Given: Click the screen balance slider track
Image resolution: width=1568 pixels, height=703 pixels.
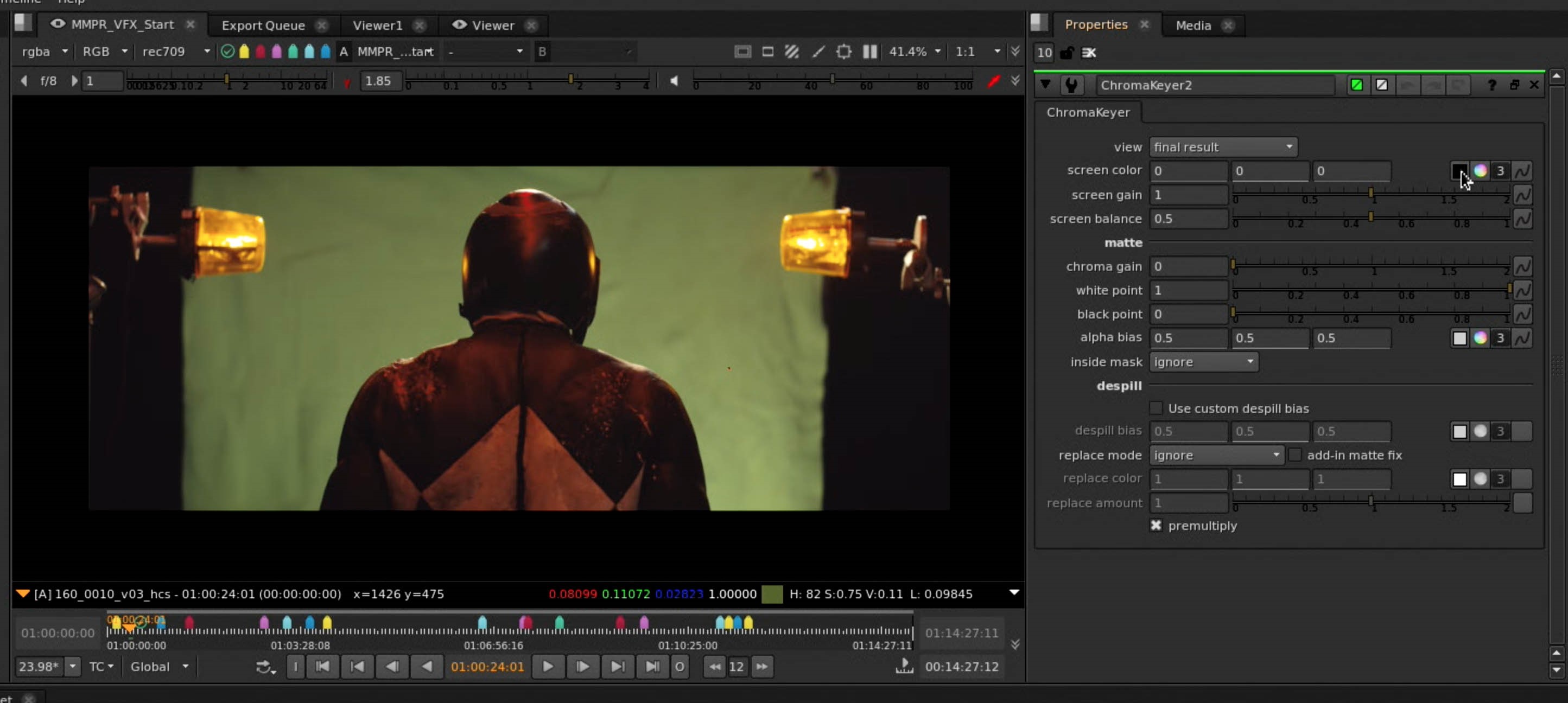Looking at the screenshot, I should [1369, 218].
